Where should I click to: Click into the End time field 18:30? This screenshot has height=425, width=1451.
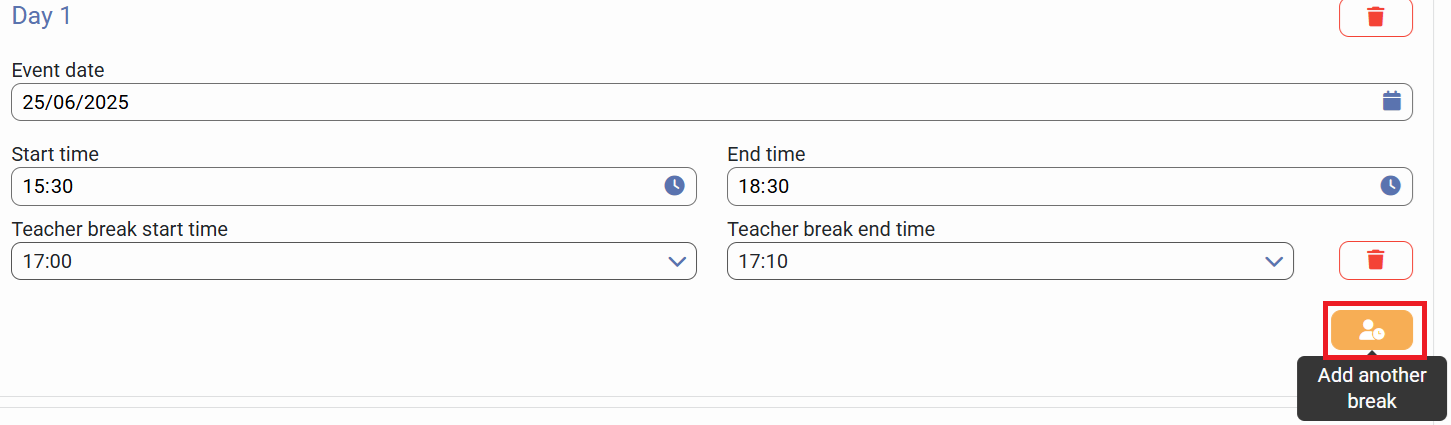click(1050, 186)
